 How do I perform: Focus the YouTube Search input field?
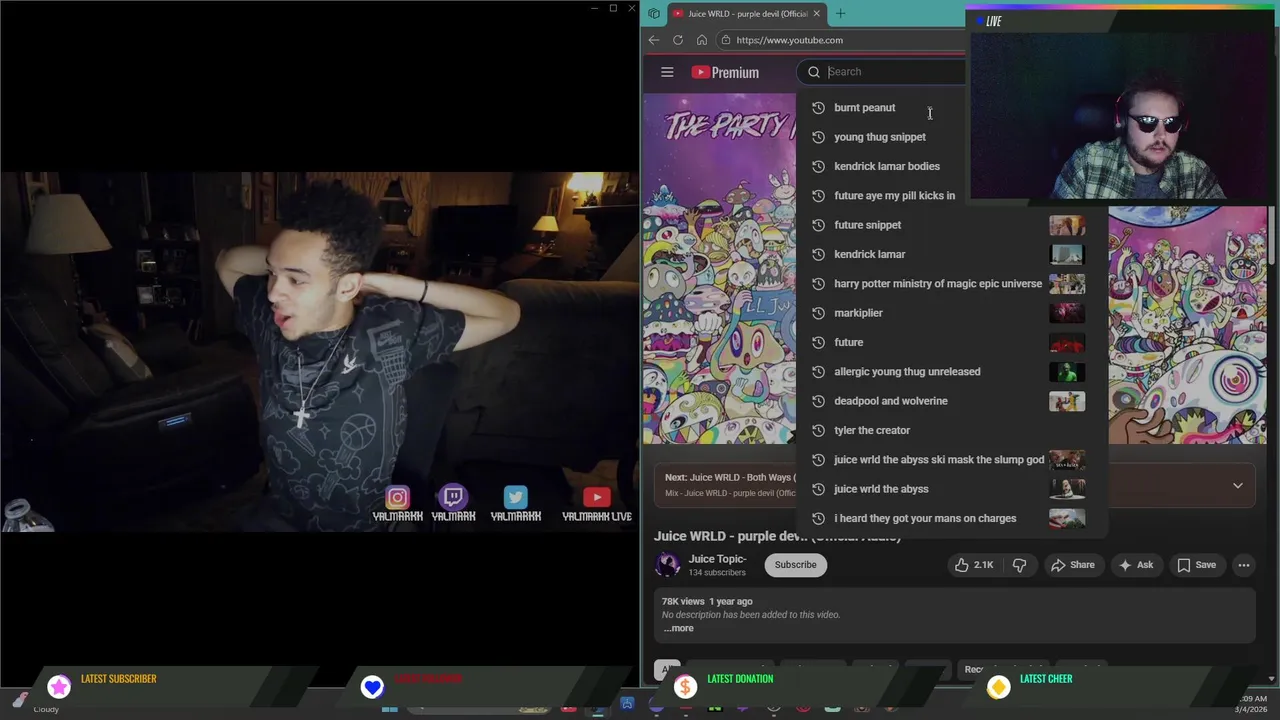[895, 72]
